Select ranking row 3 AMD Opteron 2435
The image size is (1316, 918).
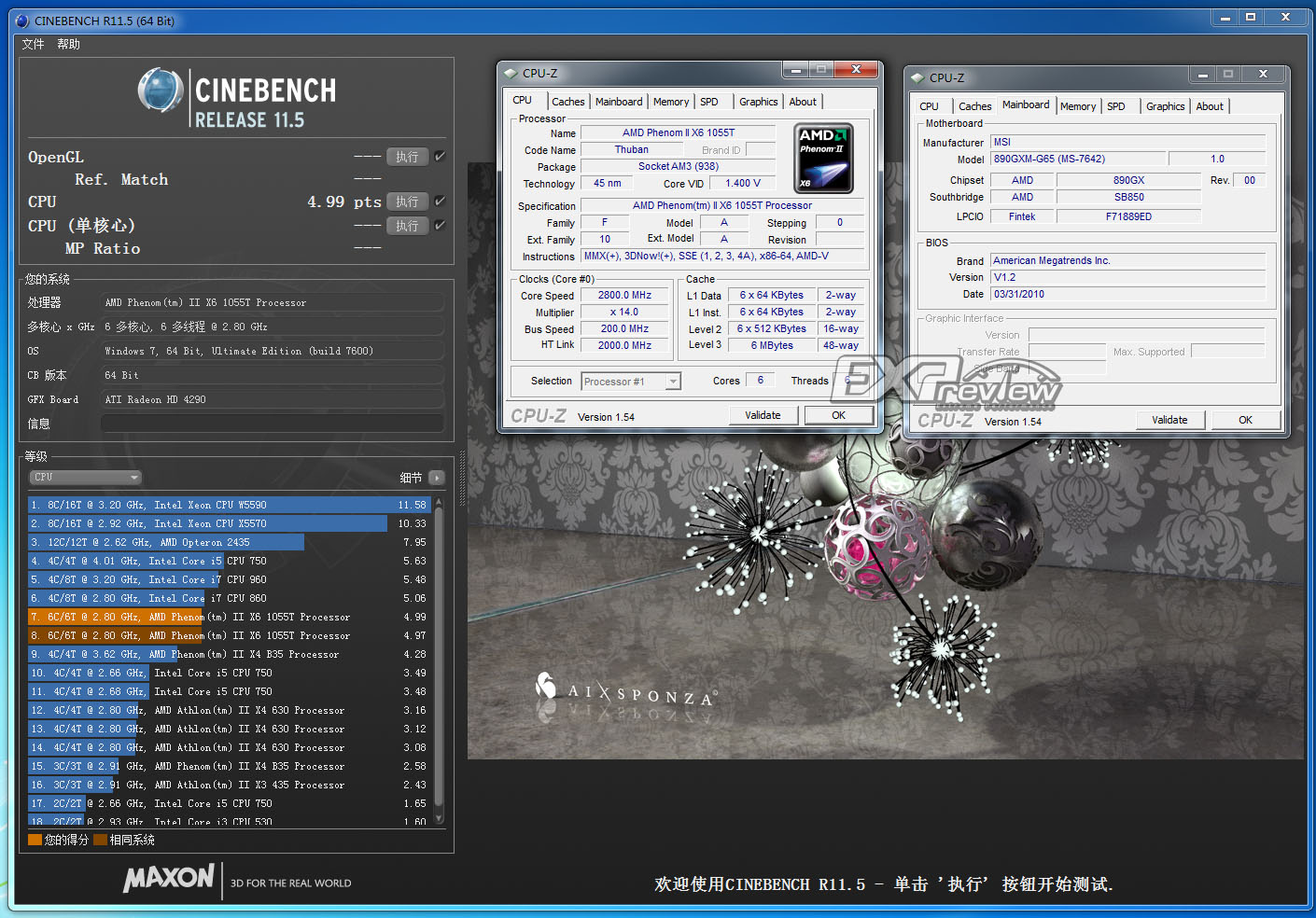click(229, 542)
